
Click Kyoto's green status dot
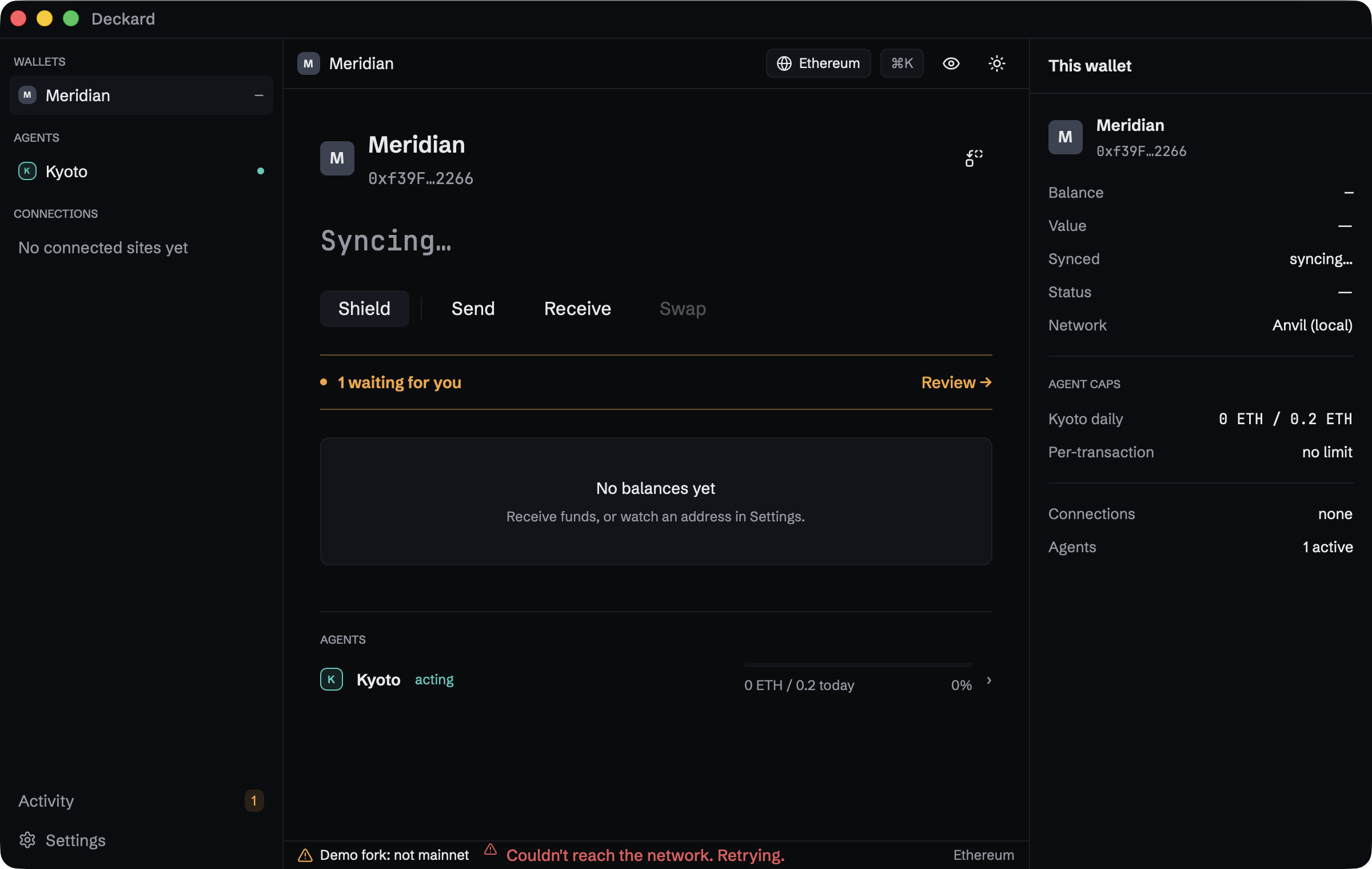261,171
